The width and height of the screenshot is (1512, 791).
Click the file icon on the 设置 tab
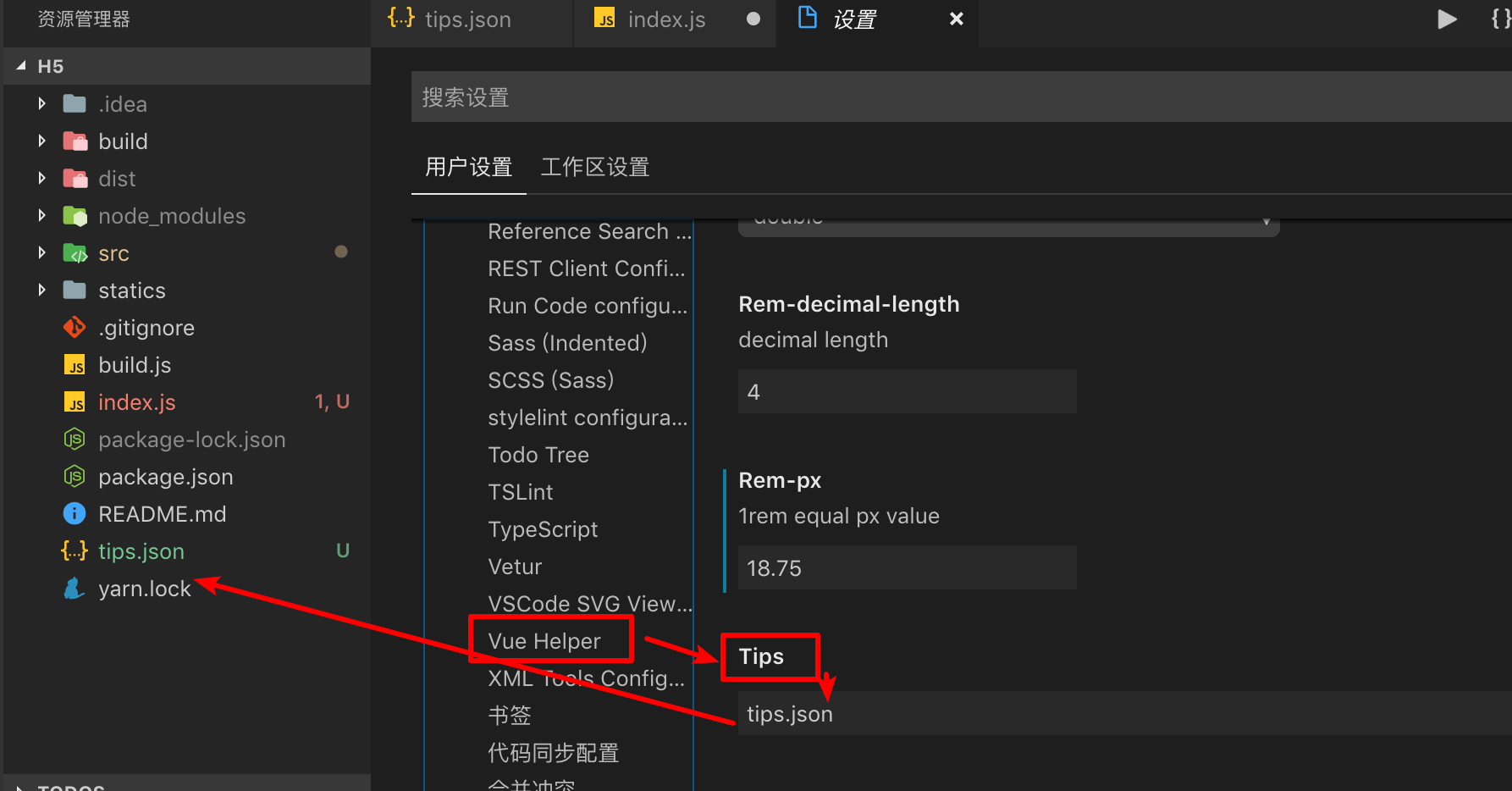tap(808, 18)
